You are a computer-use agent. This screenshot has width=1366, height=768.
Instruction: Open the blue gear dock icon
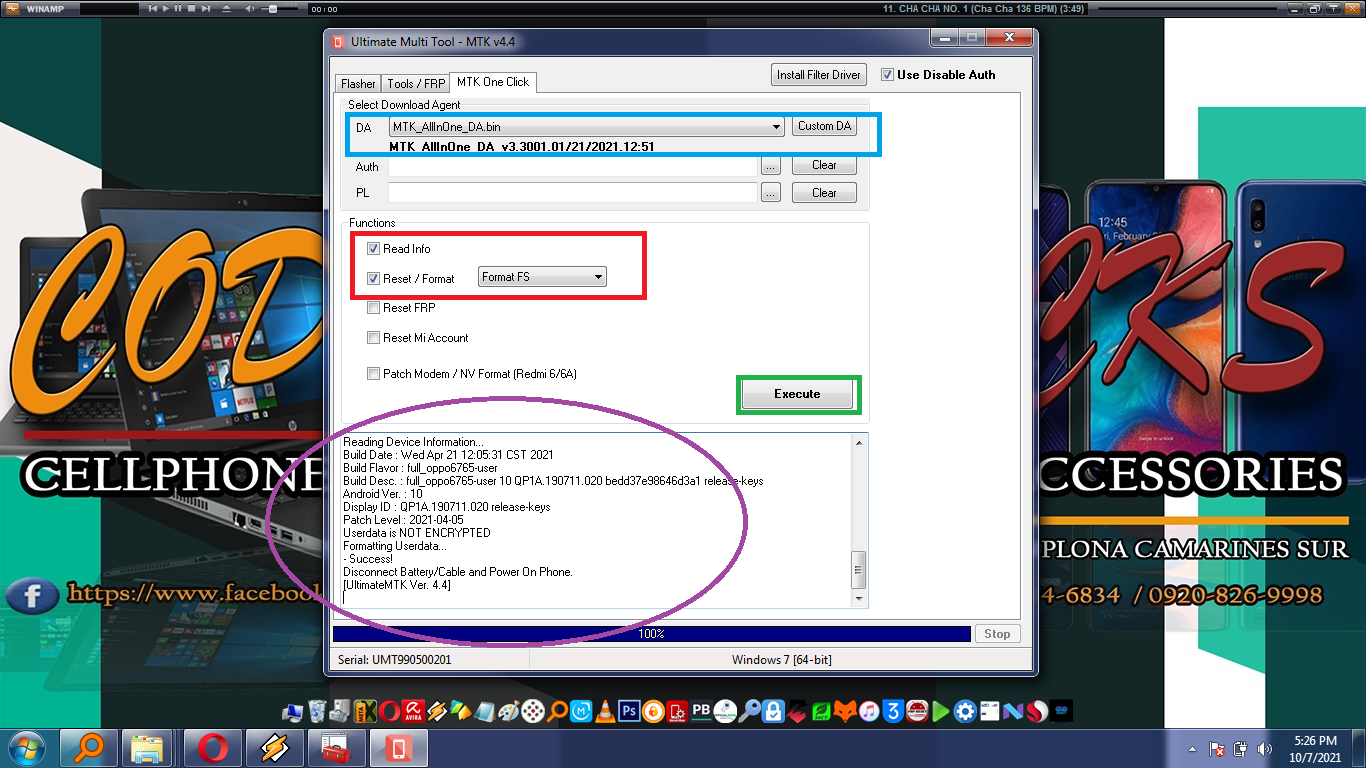(965, 711)
